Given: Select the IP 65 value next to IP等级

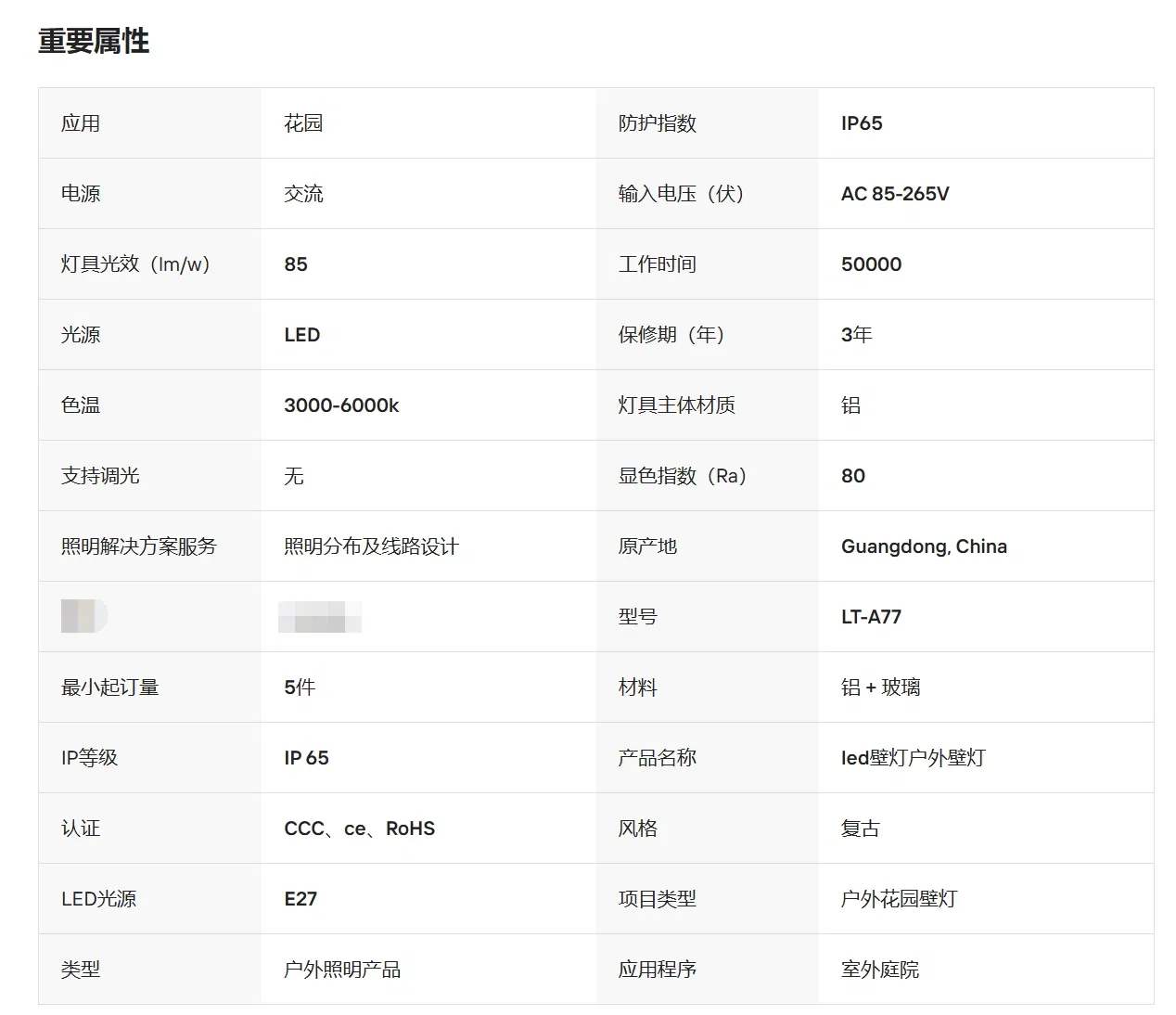Looking at the screenshot, I should (x=306, y=758).
